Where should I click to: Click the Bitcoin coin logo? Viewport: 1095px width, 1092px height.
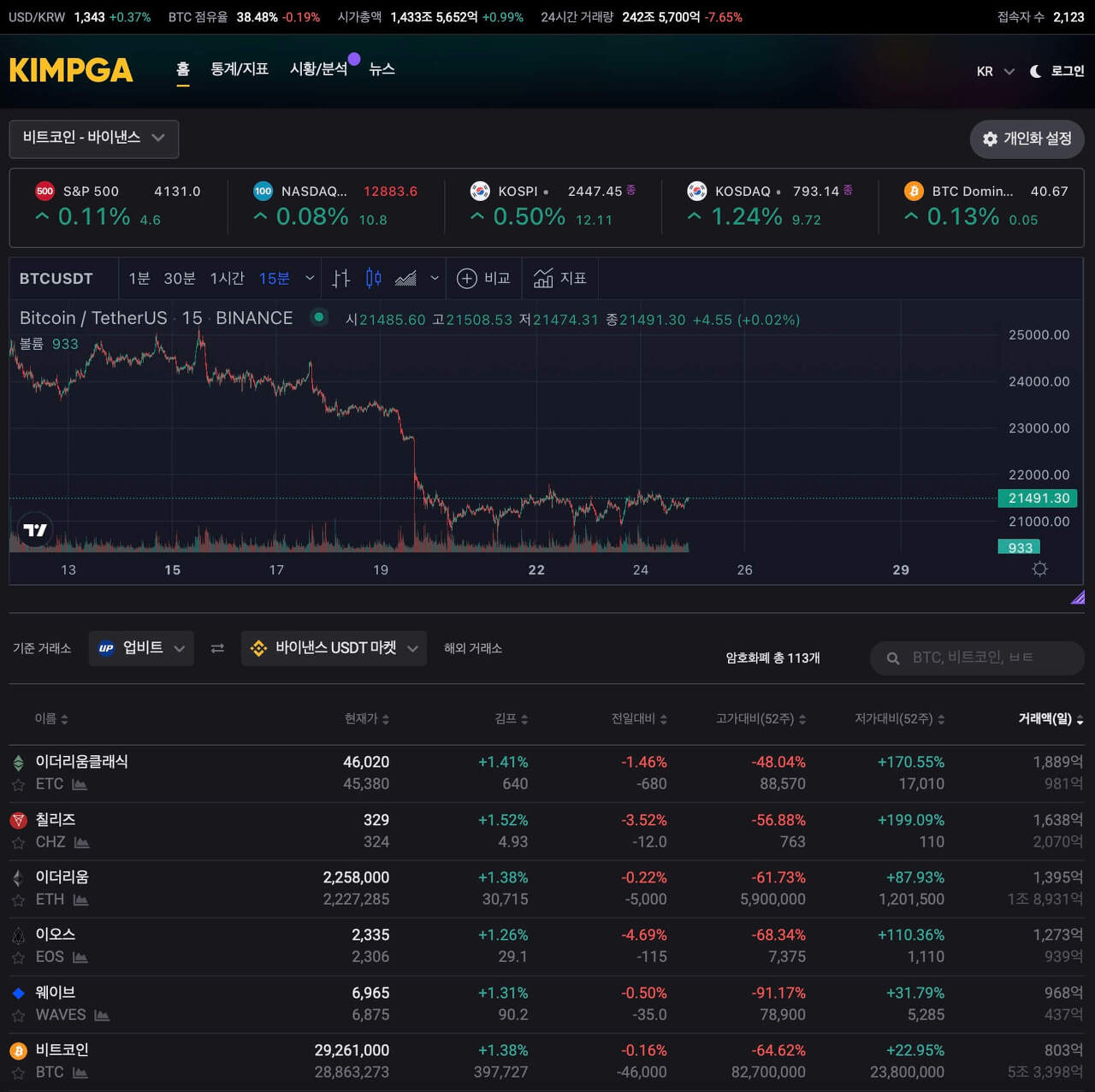click(x=18, y=1050)
